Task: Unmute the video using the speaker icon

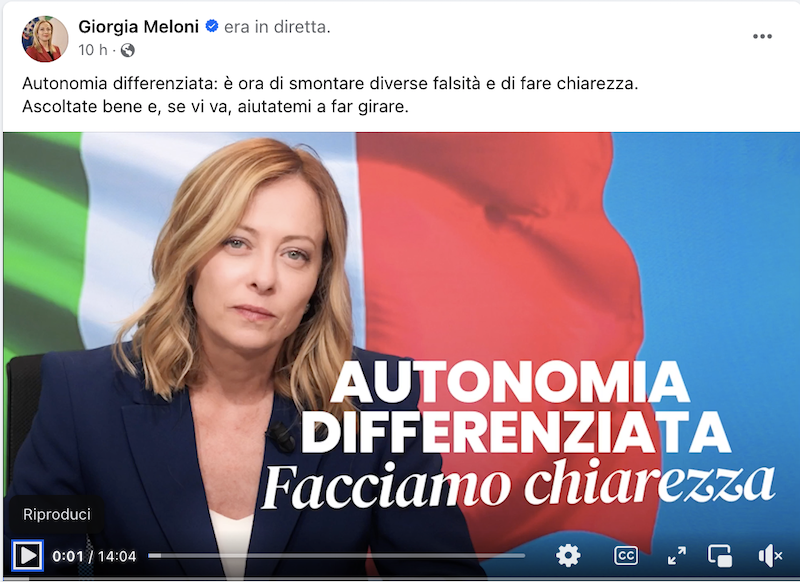Action: pyautogui.click(x=770, y=555)
